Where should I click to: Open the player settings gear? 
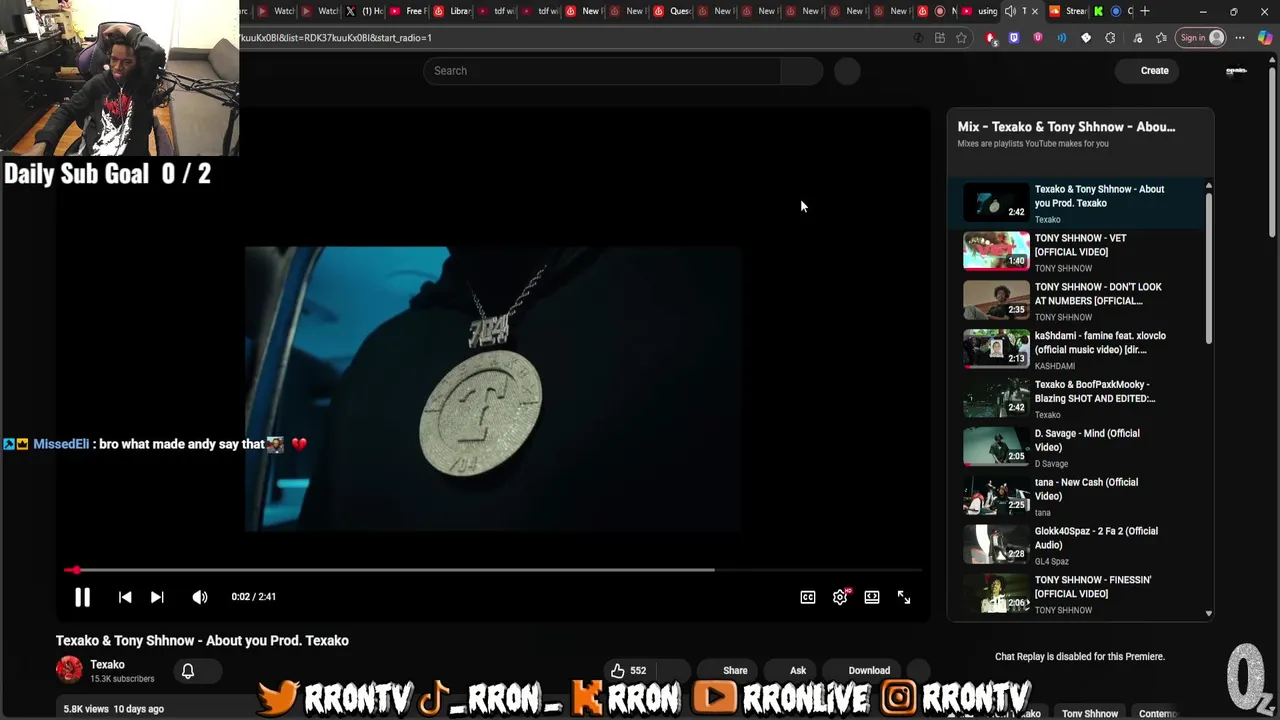(x=840, y=597)
